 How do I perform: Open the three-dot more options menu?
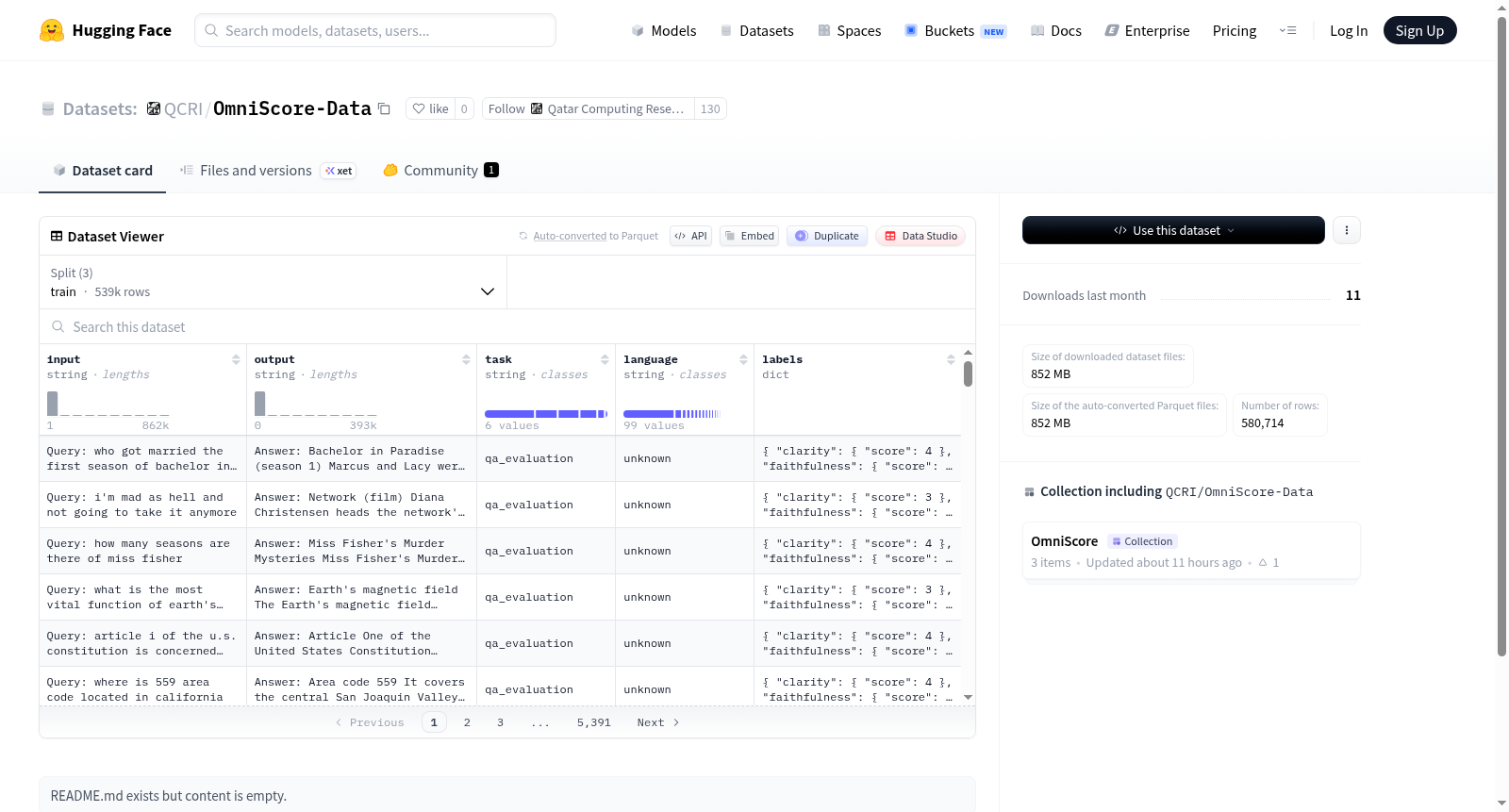pos(1347,230)
